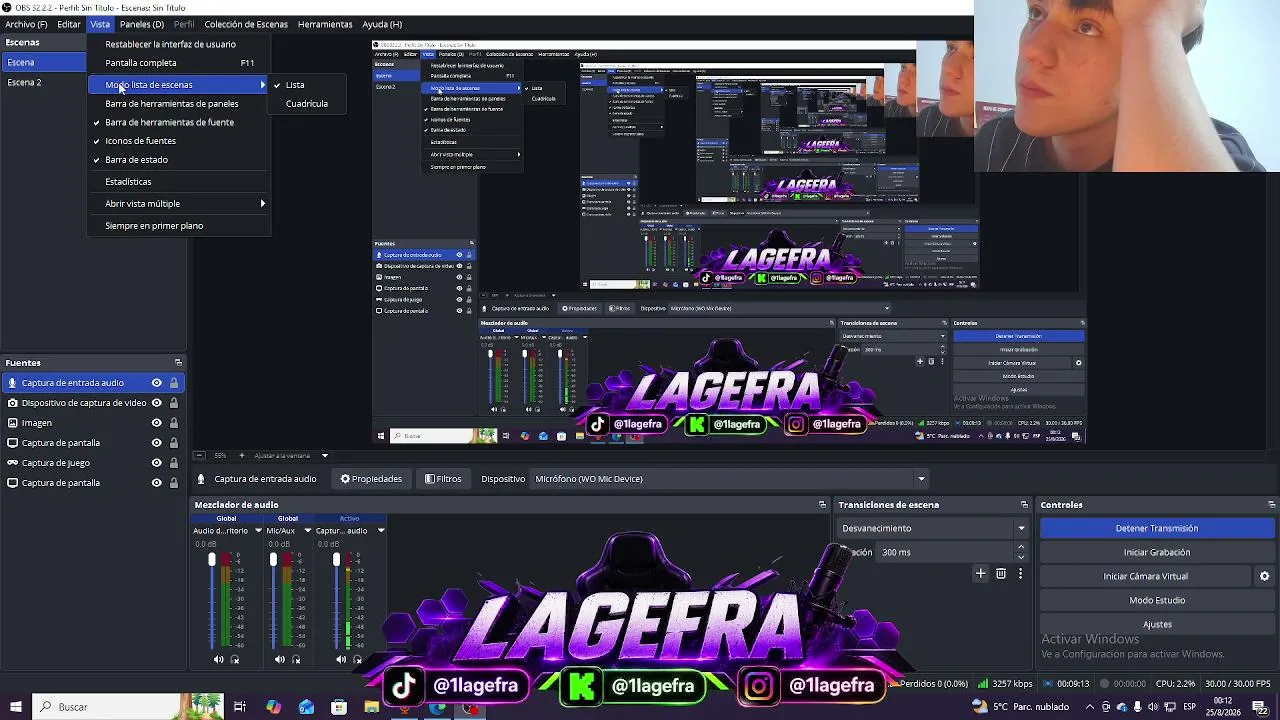The image size is (1280, 720).
Task: Toggle monitoring for Mic/Aux channel
Action: tap(296, 659)
